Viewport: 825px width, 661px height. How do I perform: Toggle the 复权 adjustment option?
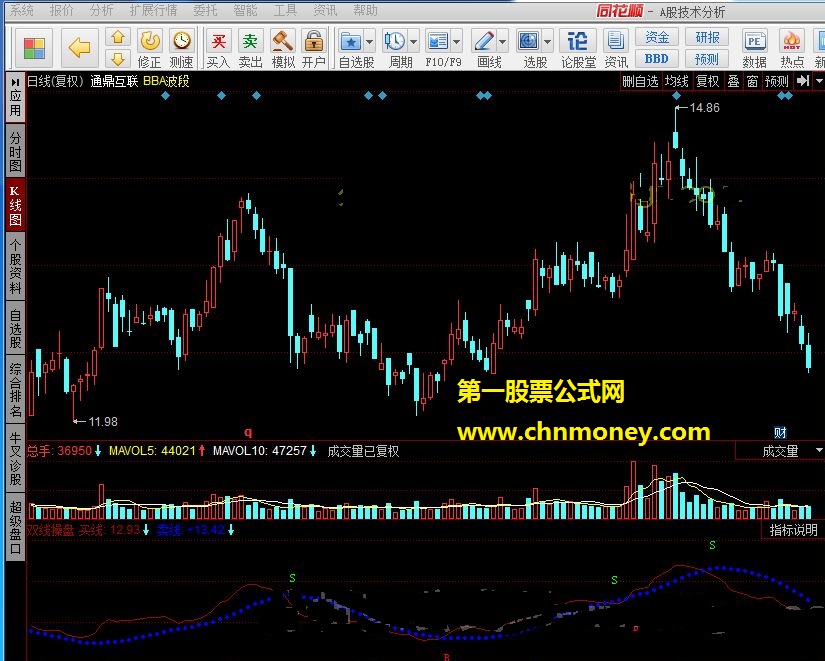(707, 81)
